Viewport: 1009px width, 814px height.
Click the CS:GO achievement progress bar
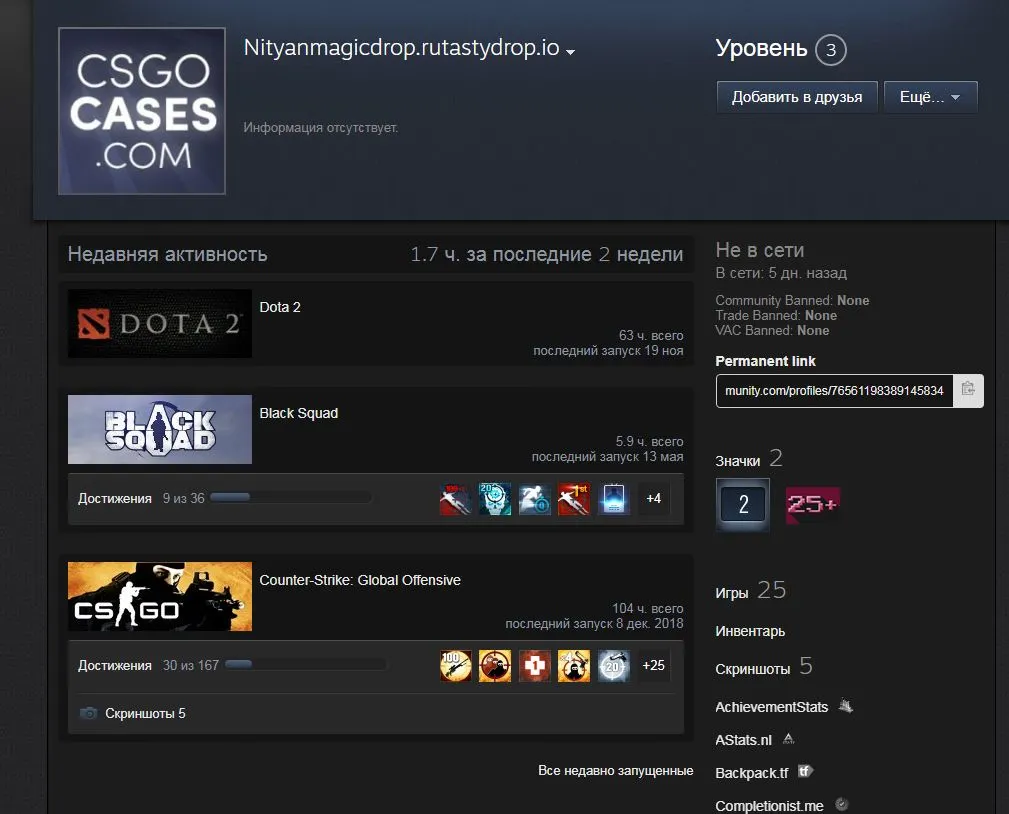305,665
